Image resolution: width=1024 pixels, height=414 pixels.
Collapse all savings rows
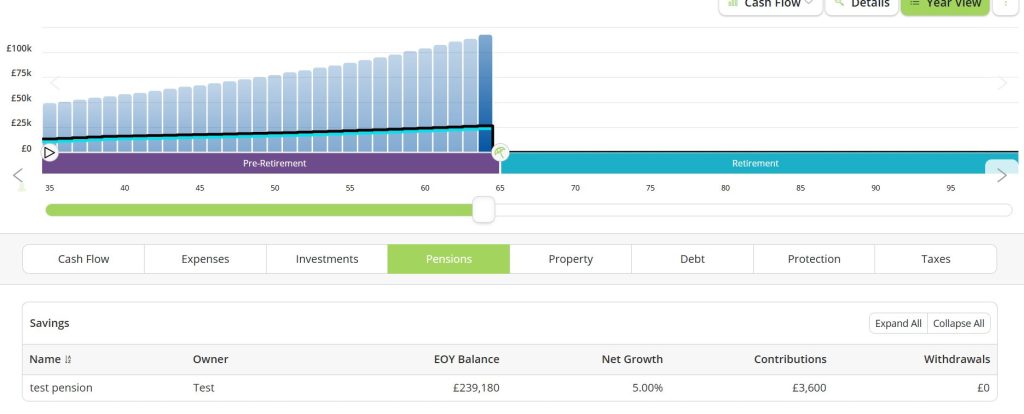958,323
